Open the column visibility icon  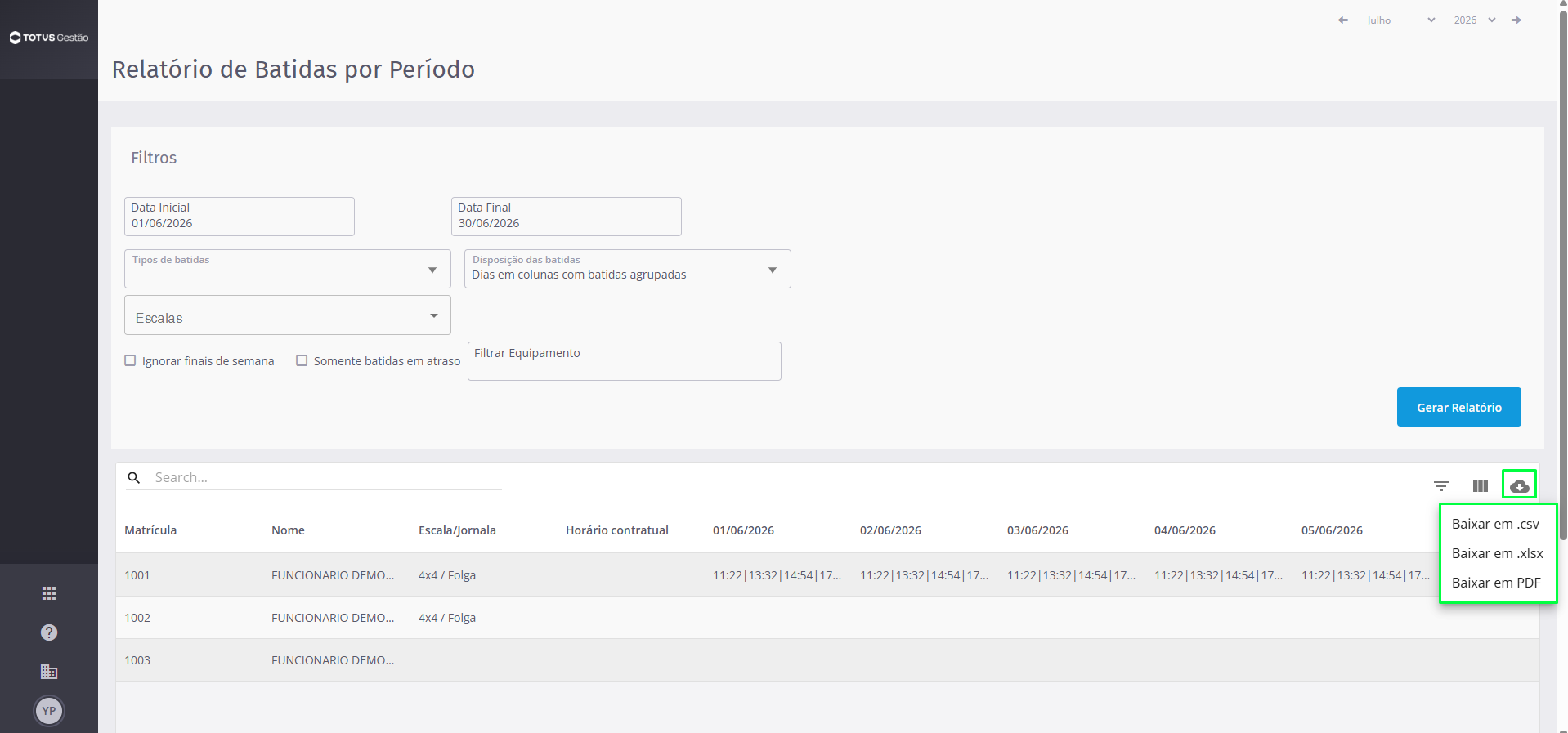click(1481, 486)
